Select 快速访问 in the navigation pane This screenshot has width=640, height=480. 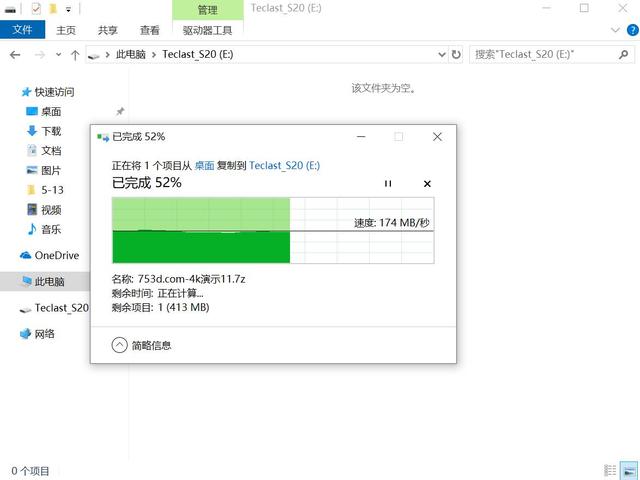click(54, 92)
